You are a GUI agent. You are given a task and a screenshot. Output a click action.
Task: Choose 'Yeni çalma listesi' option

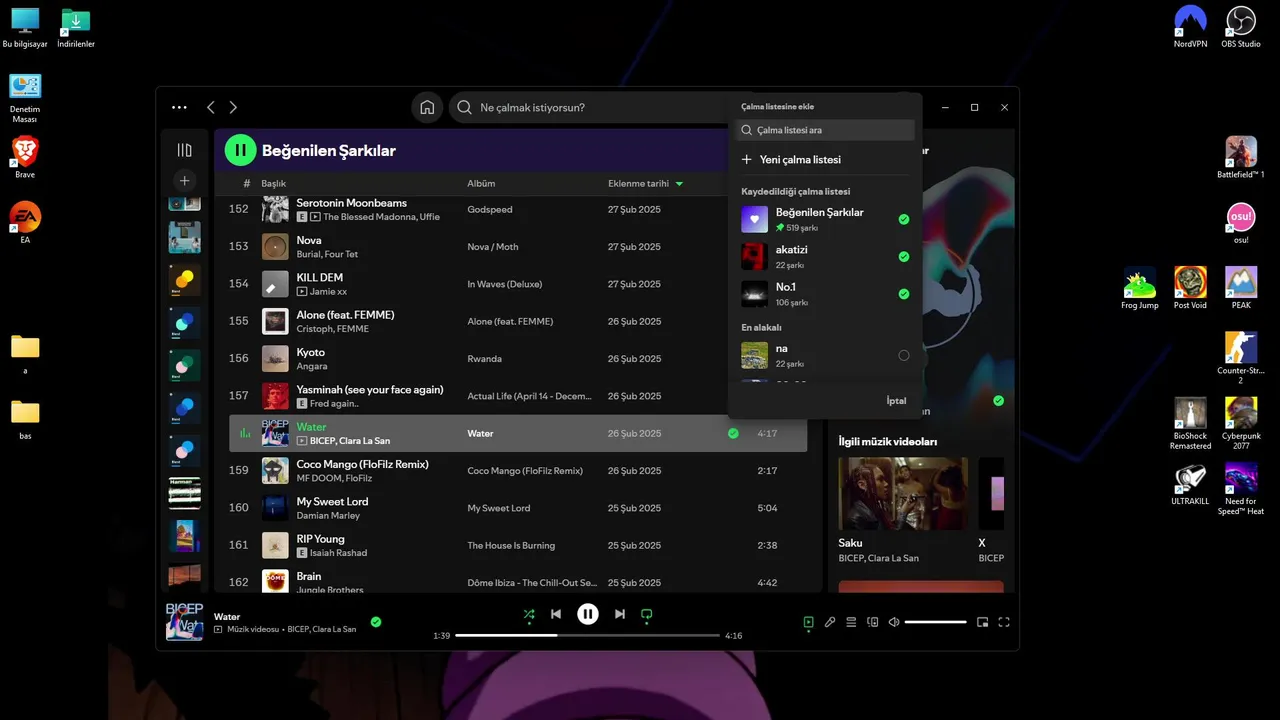[x=825, y=159]
